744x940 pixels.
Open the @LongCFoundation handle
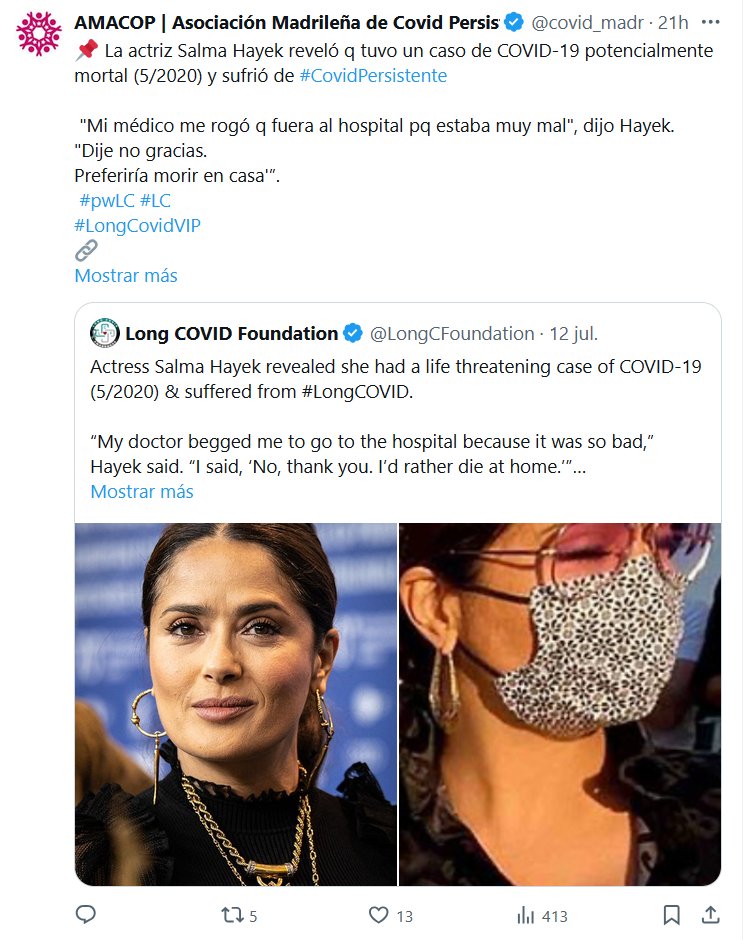[x=452, y=333]
